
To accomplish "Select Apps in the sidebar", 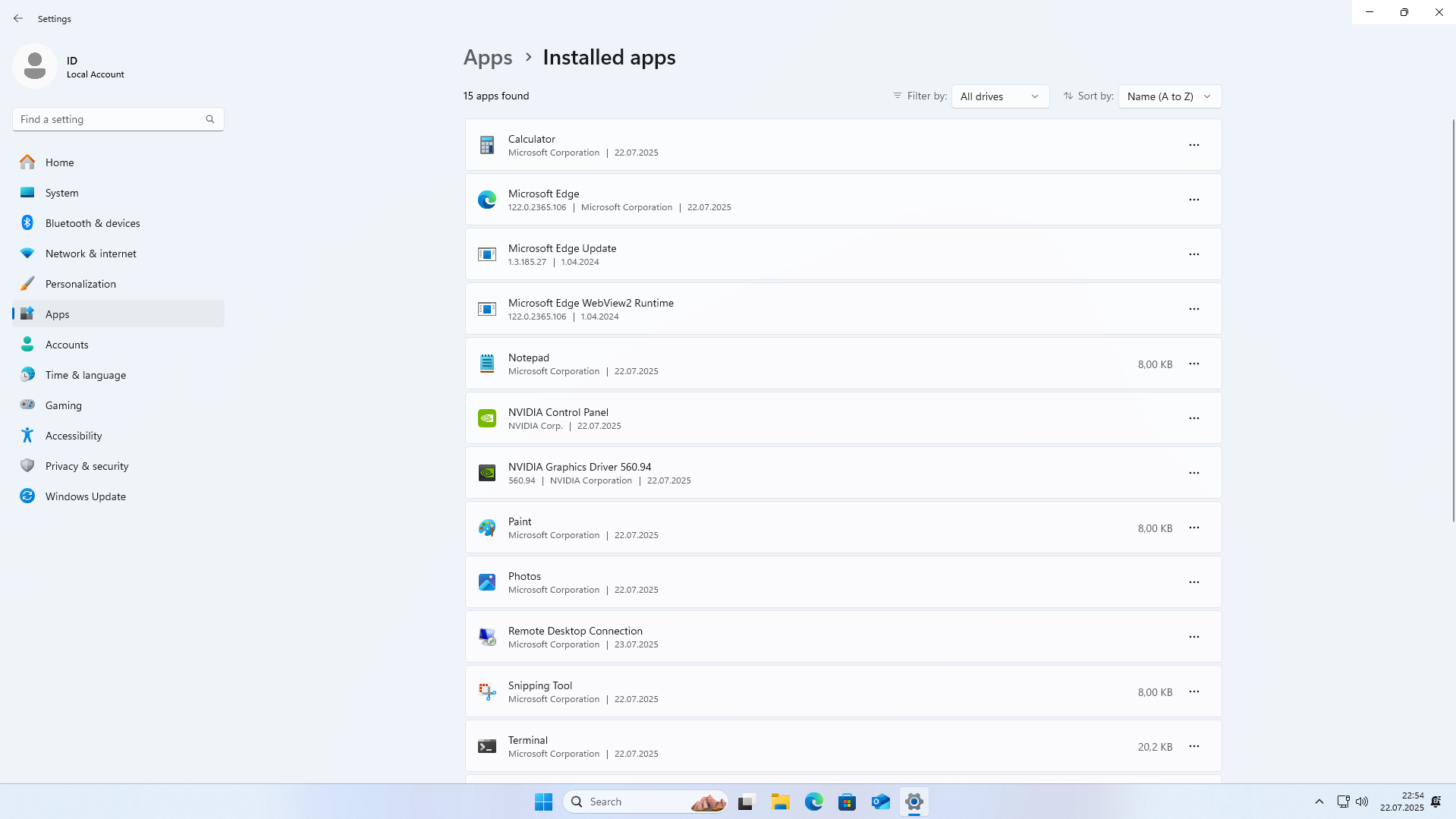I will click(118, 314).
